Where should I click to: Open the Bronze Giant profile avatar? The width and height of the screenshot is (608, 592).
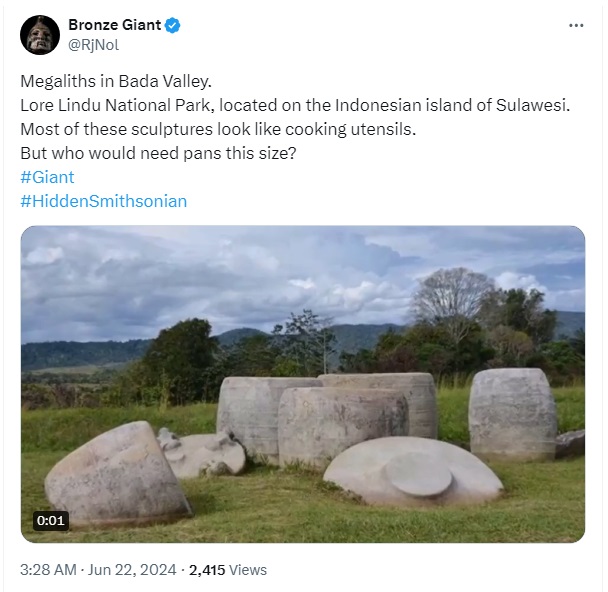point(40,35)
